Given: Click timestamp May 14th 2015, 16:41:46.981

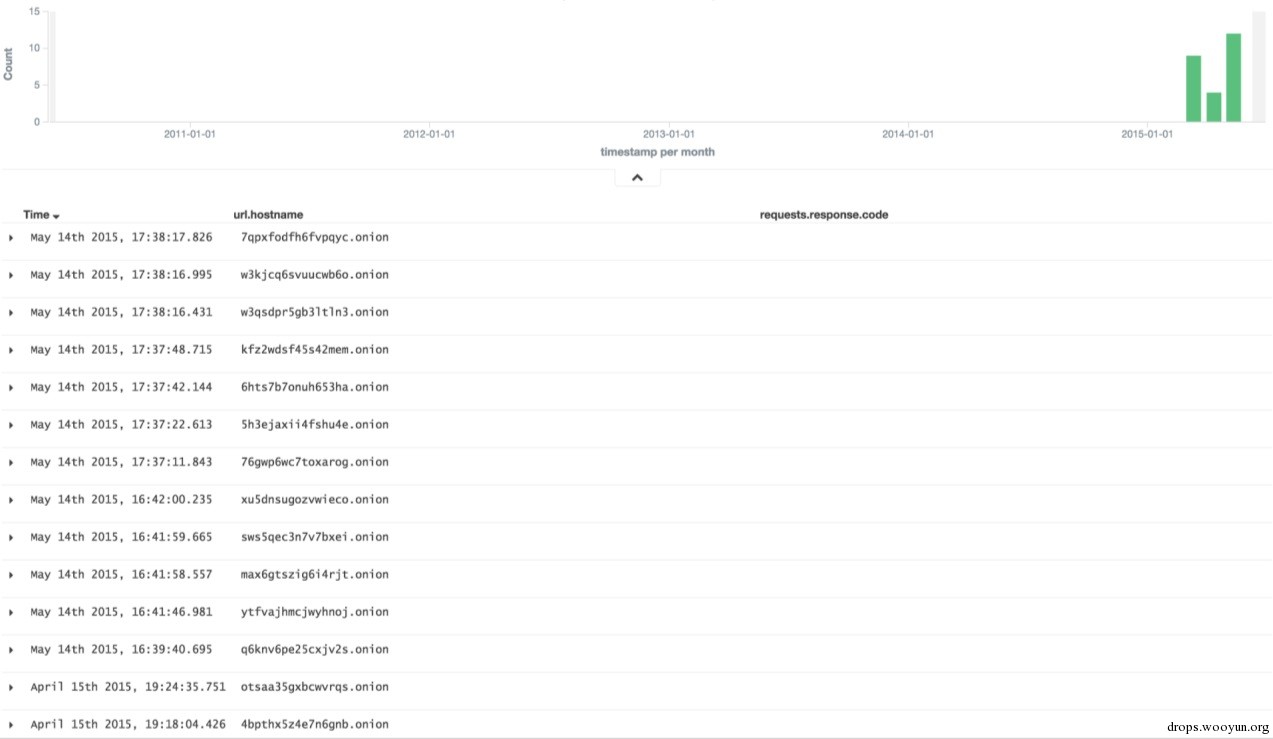Looking at the screenshot, I should (121, 612).
